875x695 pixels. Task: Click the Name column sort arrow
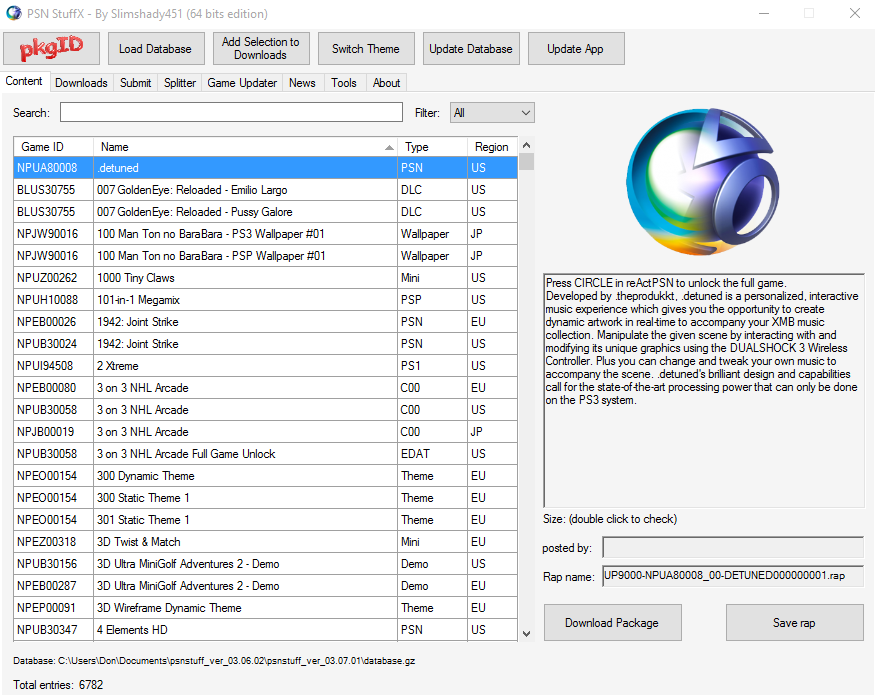pos(389,147)
